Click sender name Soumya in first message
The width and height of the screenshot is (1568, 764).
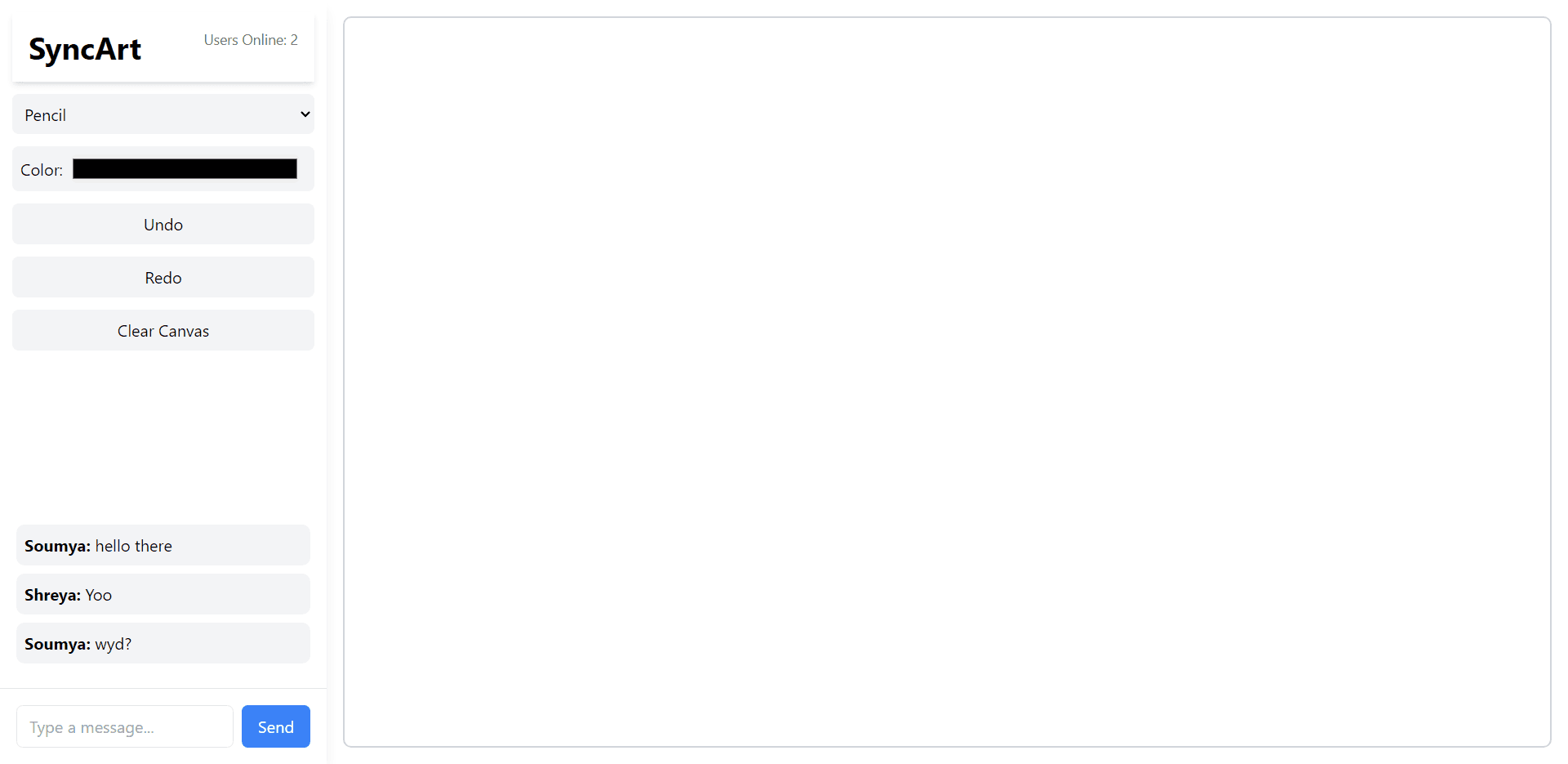pos(57,546)
